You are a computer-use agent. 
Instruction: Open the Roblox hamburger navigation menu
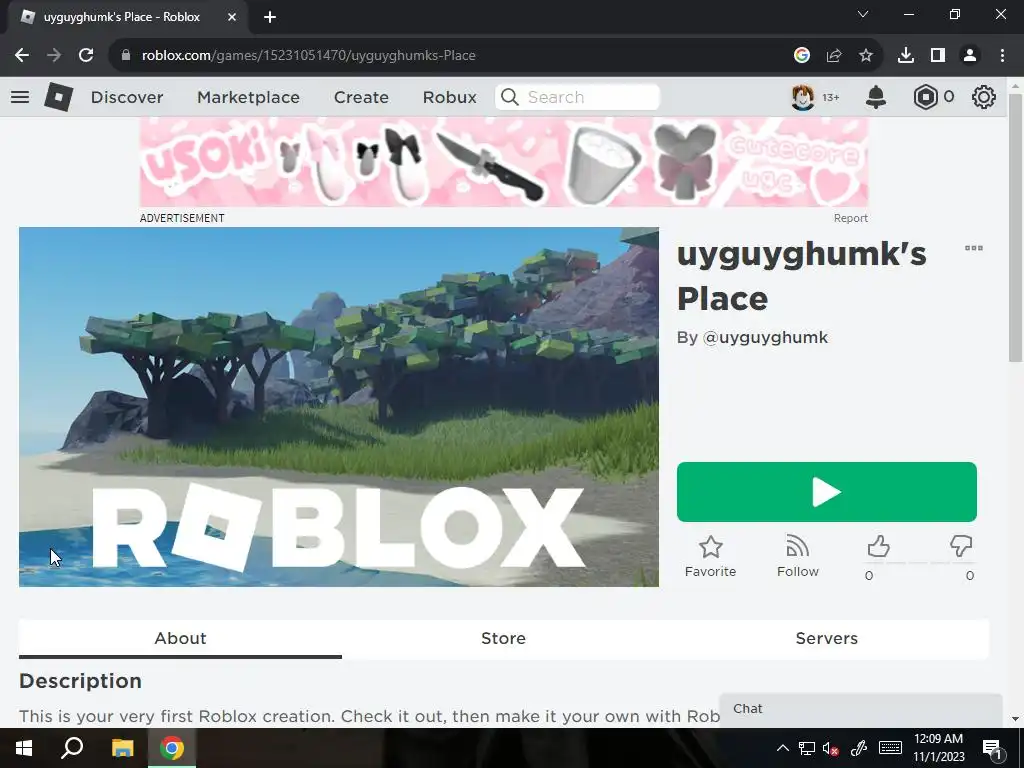(20, 97)
